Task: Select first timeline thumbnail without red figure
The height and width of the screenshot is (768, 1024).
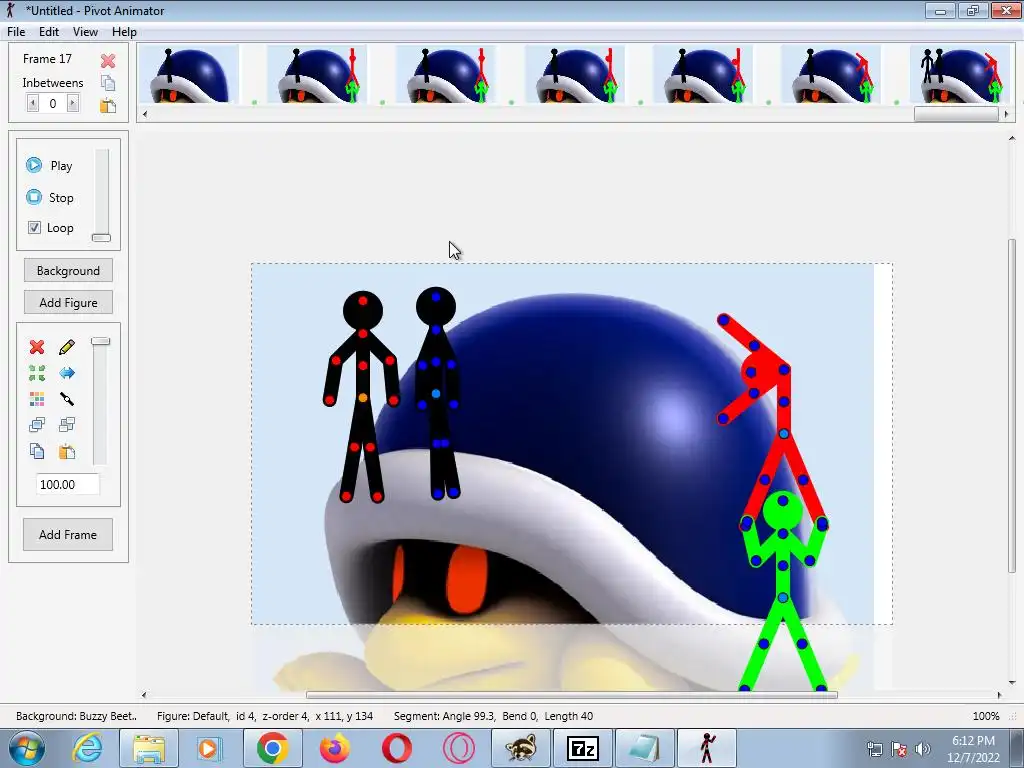Action: tap(188, 74)
